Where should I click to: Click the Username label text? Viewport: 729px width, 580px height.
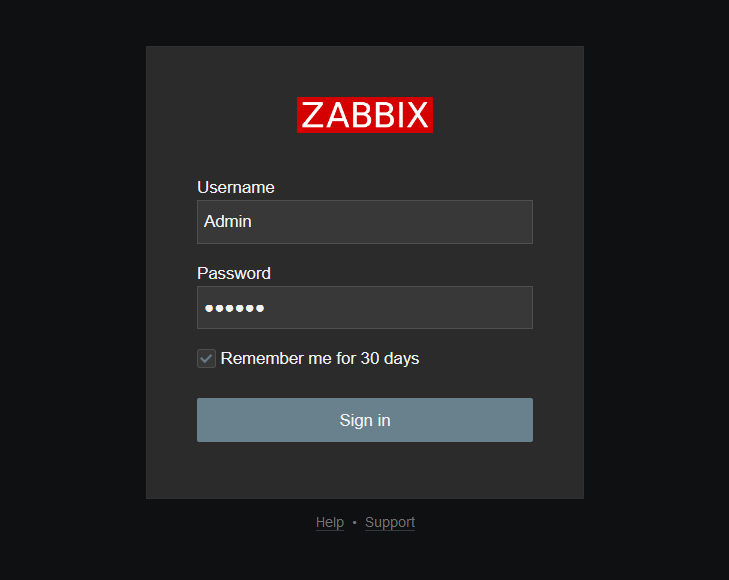click(x=235, y=187)
